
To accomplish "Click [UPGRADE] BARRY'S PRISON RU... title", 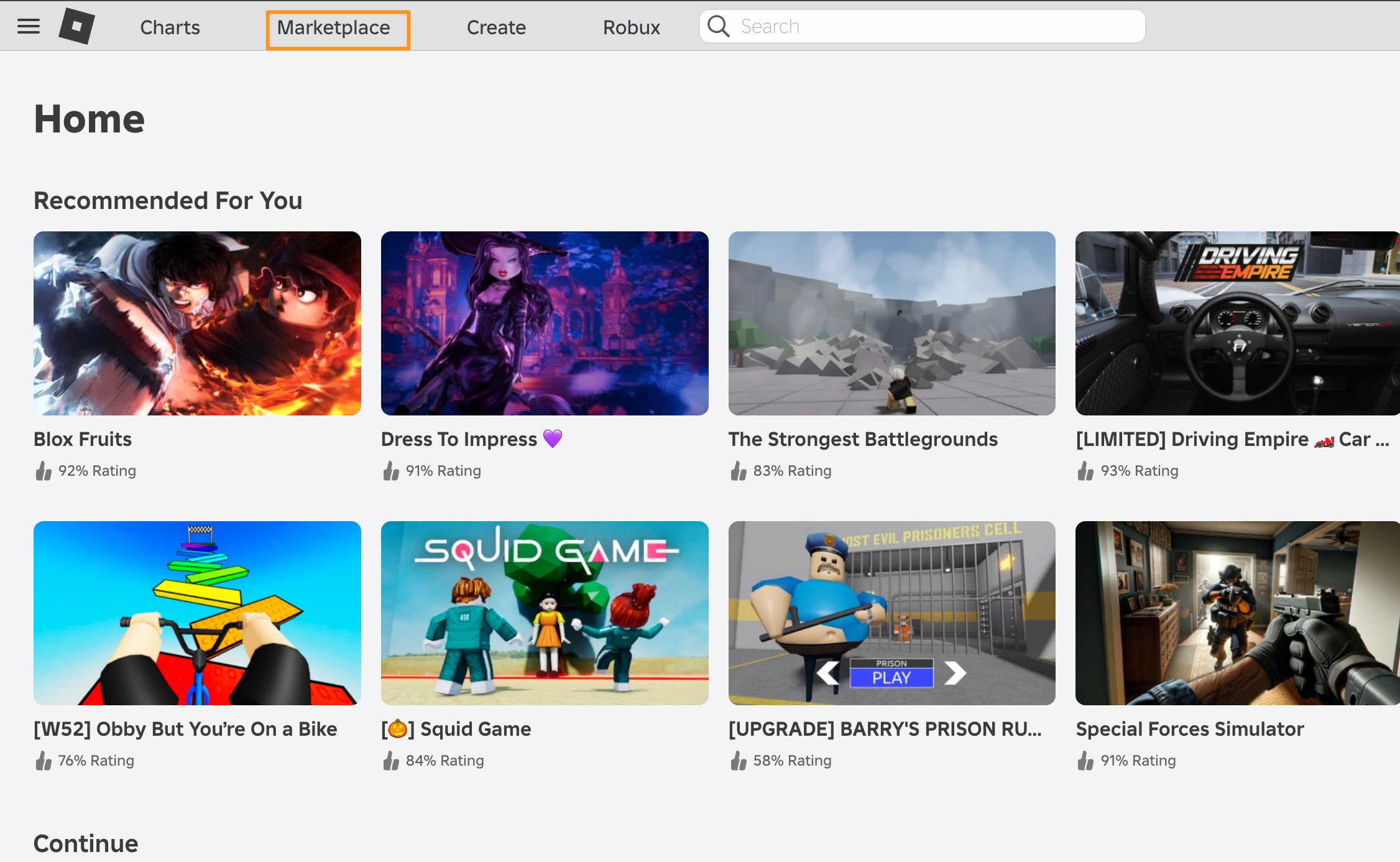I will click(x=885, y=729).
